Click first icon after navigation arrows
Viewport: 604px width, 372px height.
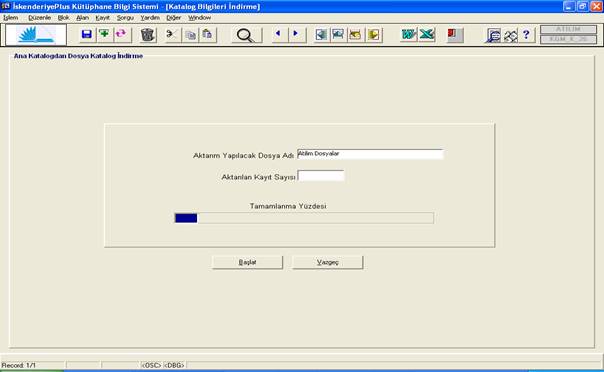(x=321, y=35)
